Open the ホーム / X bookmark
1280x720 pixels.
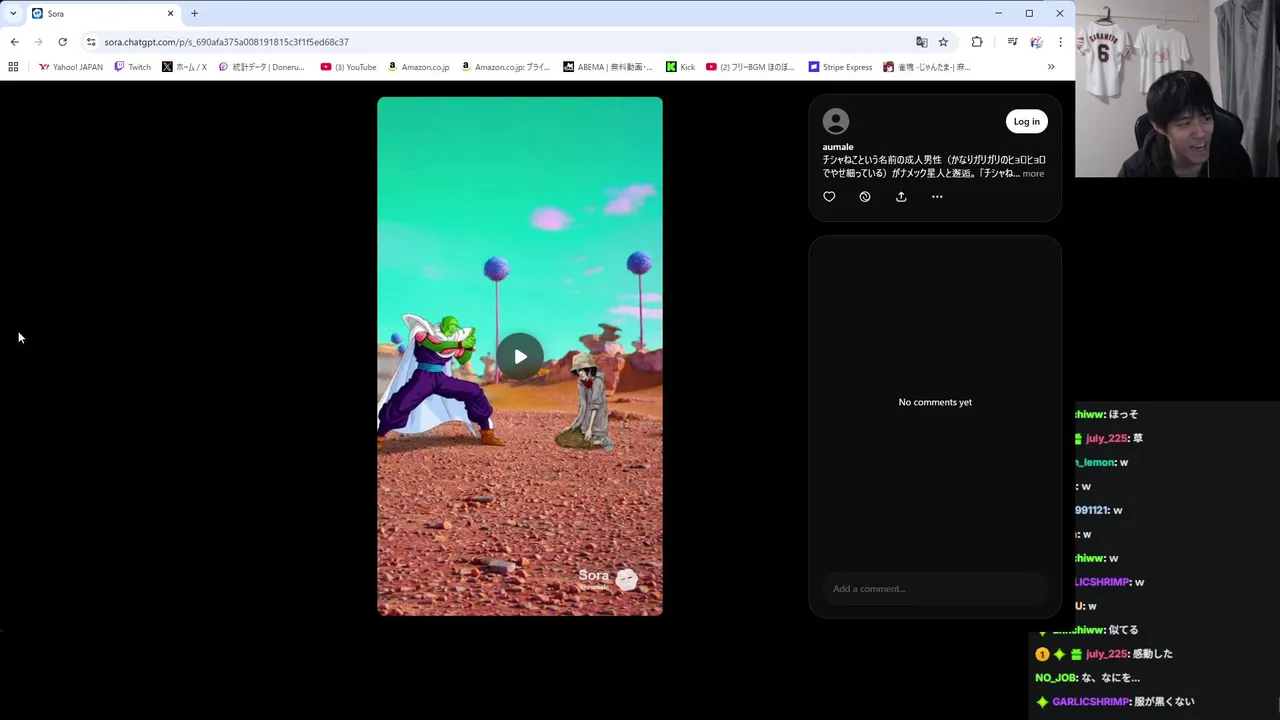(x=184, y=67)
